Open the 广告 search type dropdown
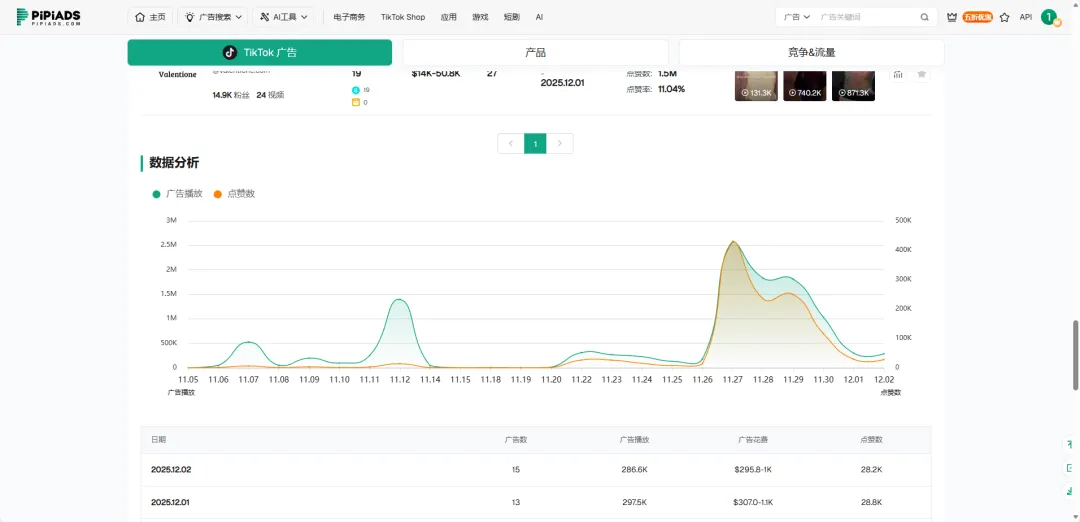The height and width of the screenshot is (522, 1080). point(797,17)
